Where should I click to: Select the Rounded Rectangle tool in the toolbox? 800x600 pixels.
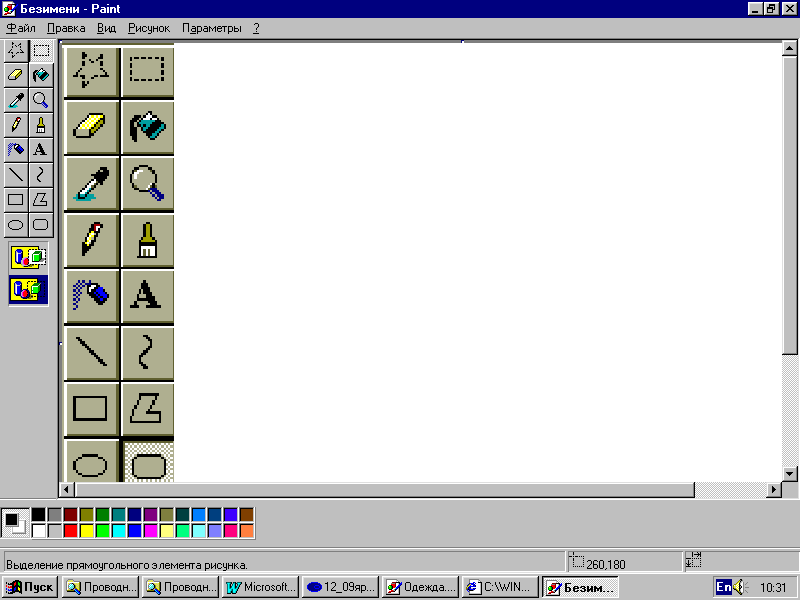[x=41, y=224]
